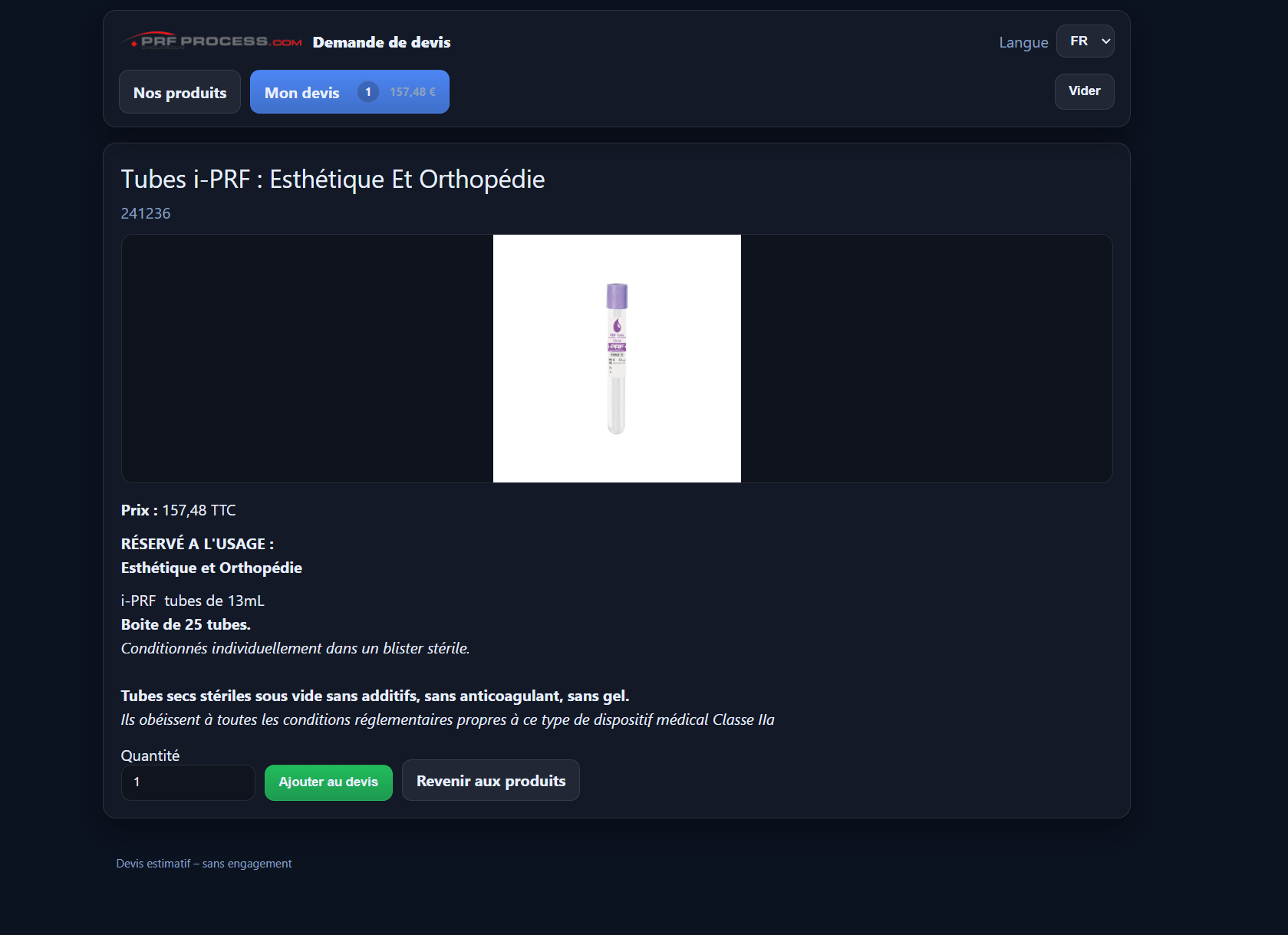The height and width of the screenshot is (935, 1288).
Task: Click the Demande de devis heading
Action: point(381,42)
